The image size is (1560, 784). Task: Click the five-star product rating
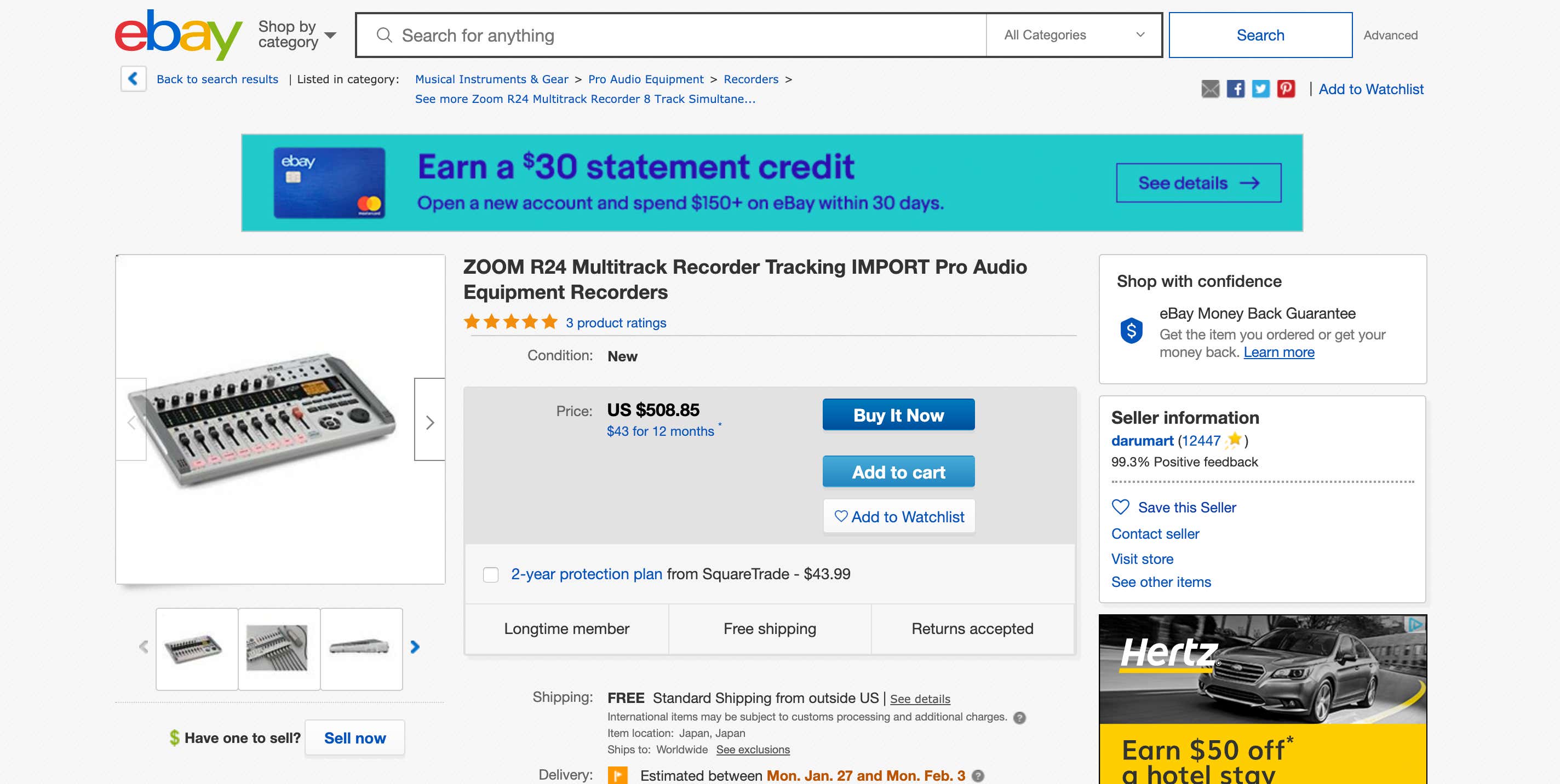511,322
